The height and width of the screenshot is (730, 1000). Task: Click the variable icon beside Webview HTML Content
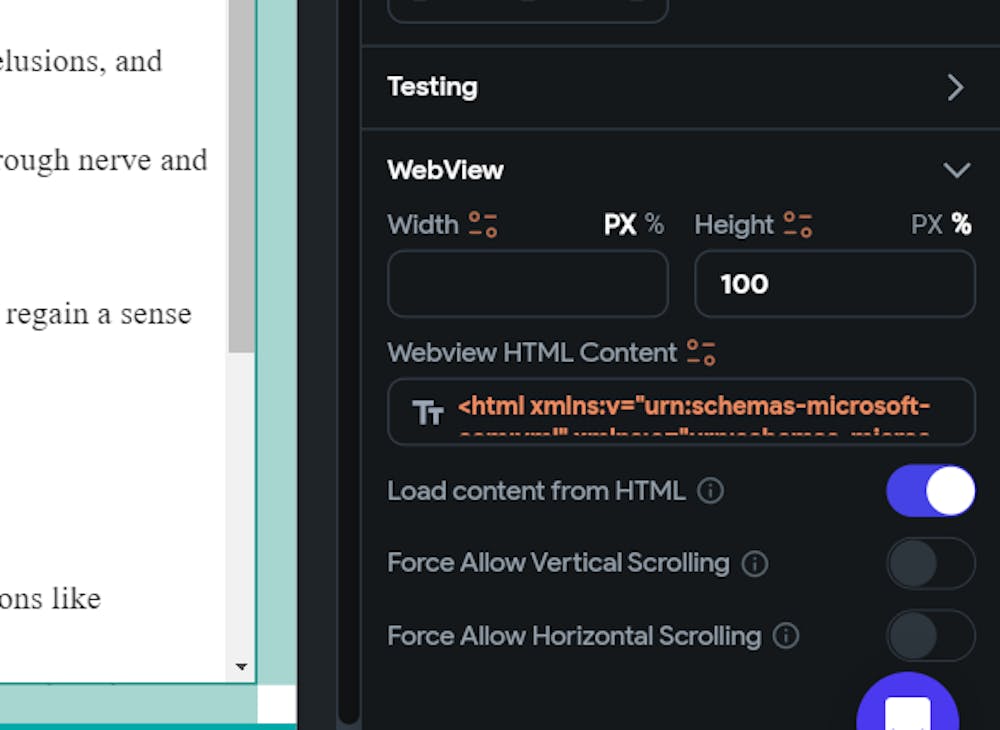pos(701,353)
